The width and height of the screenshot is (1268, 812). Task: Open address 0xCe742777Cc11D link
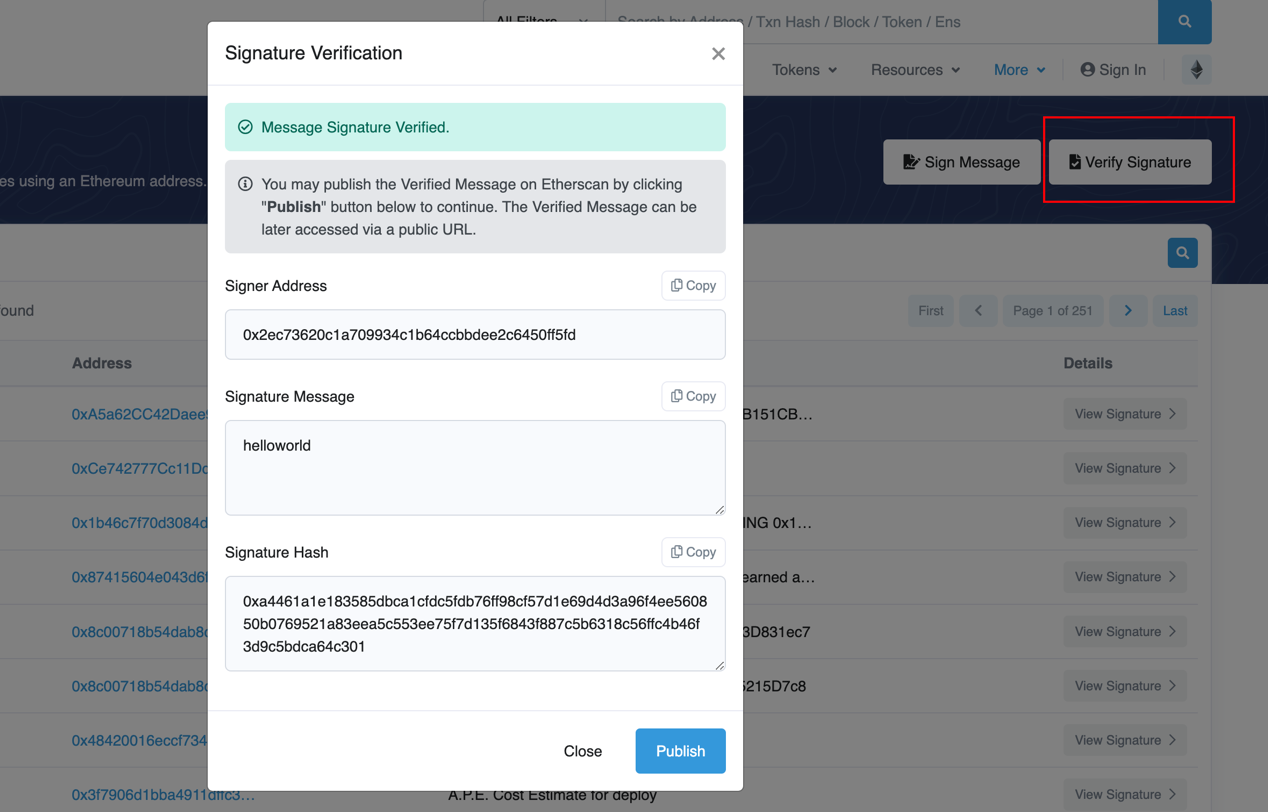[x=139, y=469]
